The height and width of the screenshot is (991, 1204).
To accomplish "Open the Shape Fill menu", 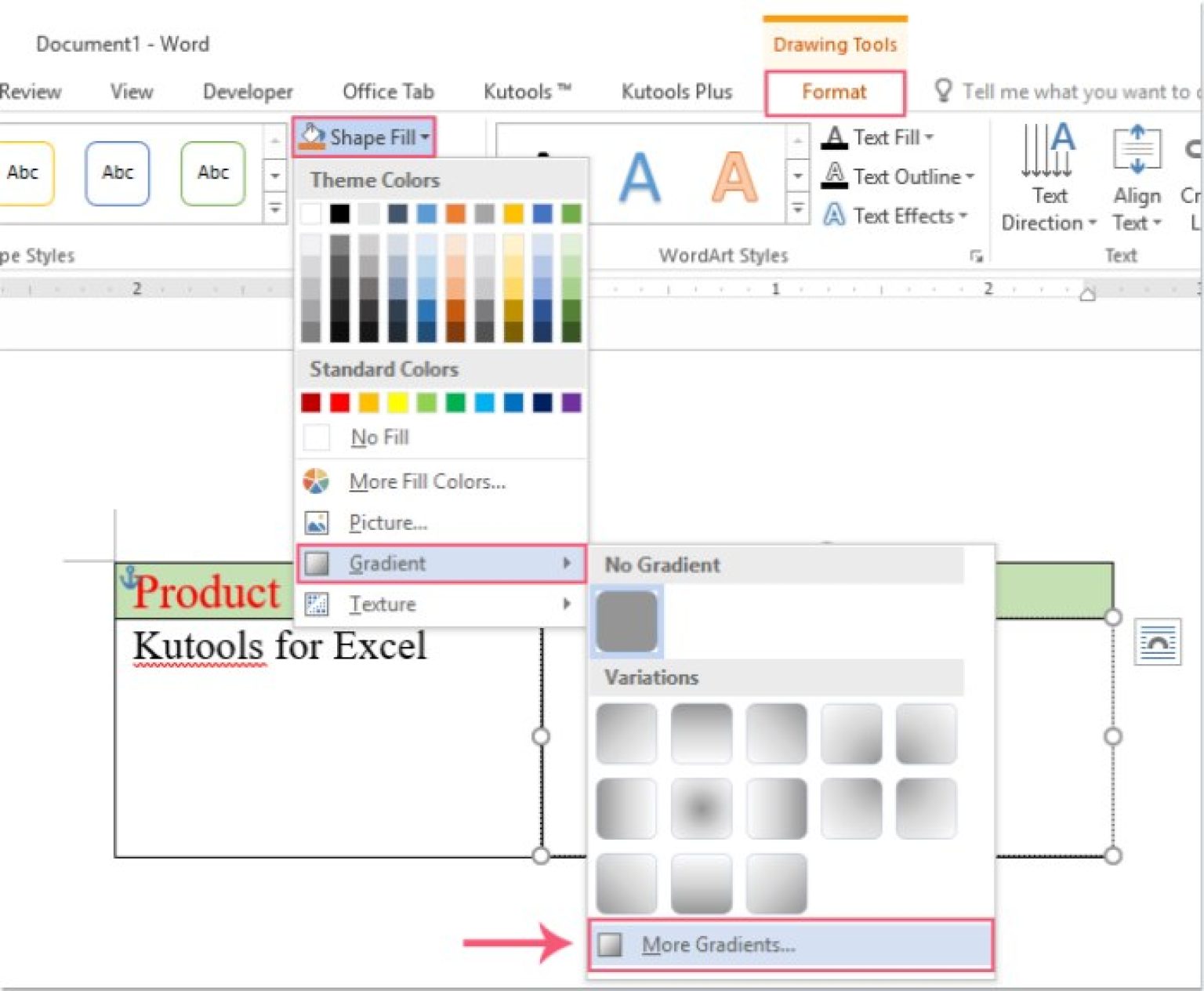I will [x=365, y=137].
